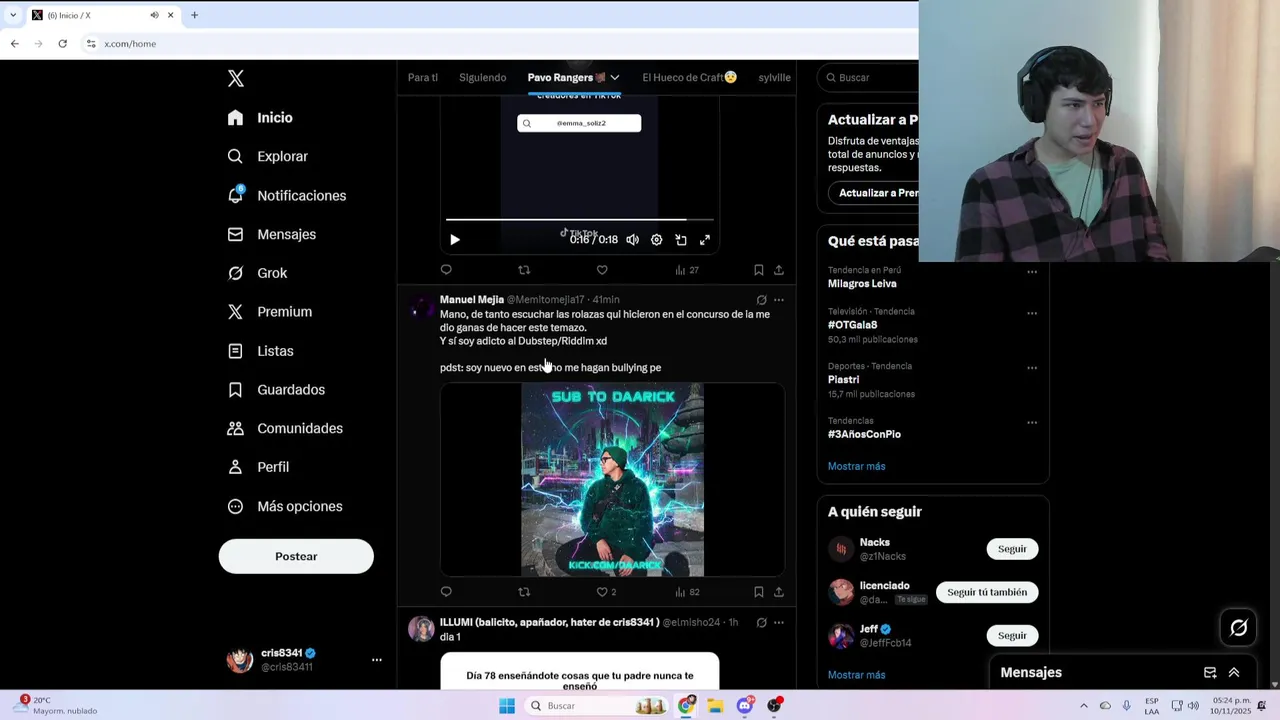Mute the video volume icon

632,240
